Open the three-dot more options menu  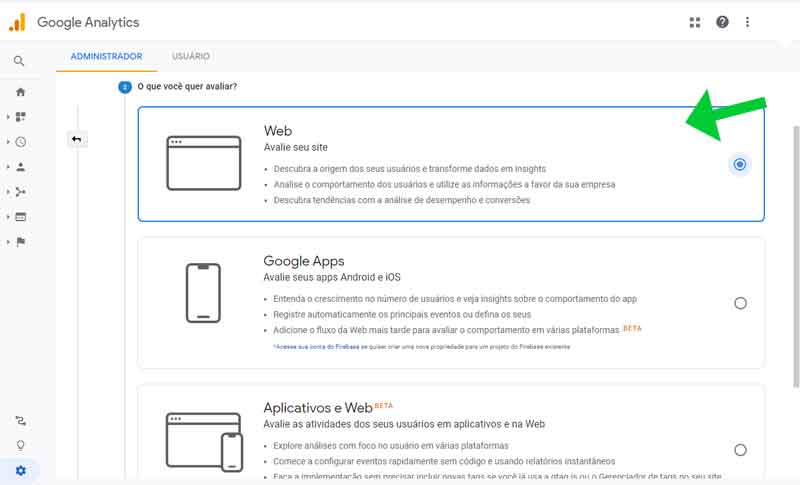coord(747,22)
